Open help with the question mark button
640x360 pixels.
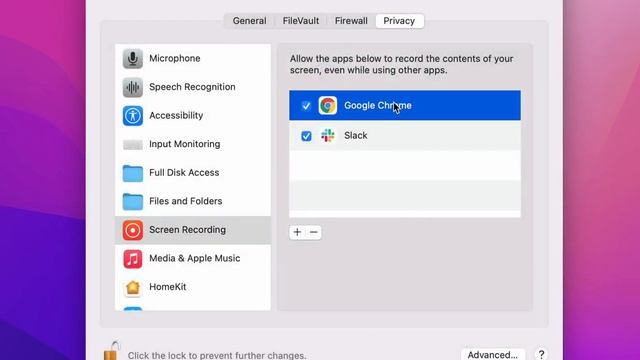[x=541, y=354]
